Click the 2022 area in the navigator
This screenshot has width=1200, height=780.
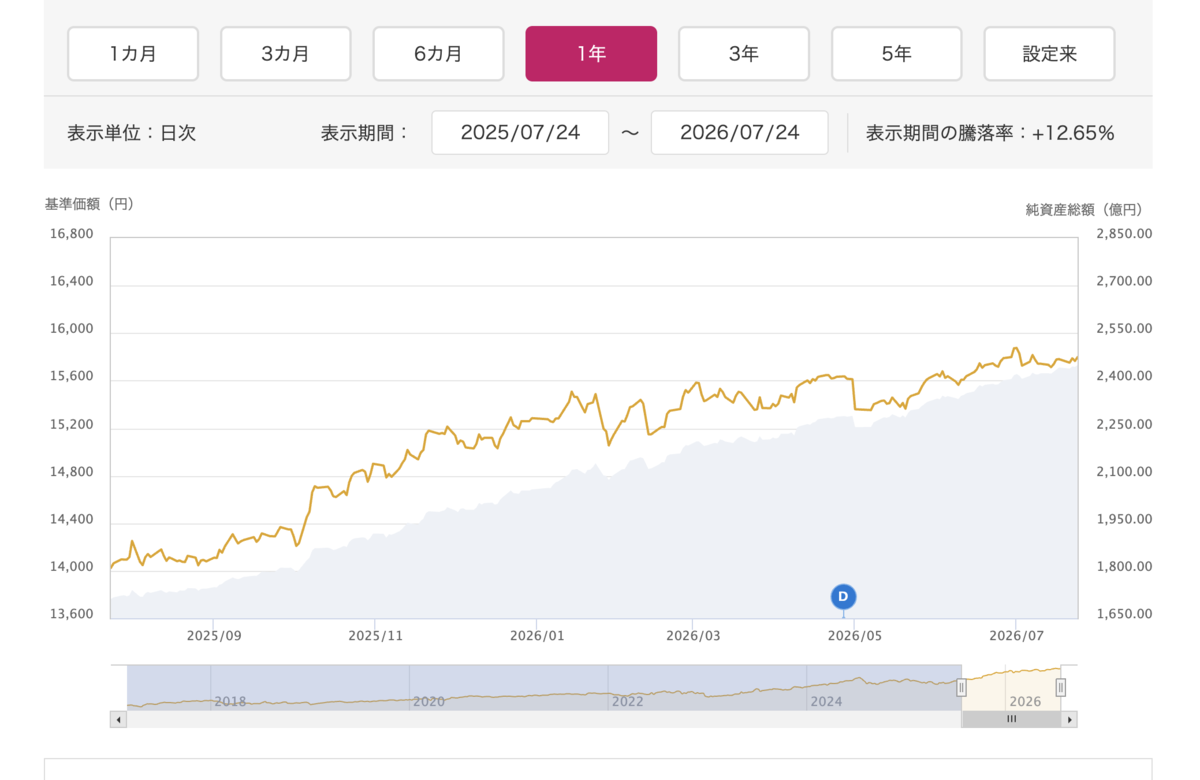click(627, 701)
